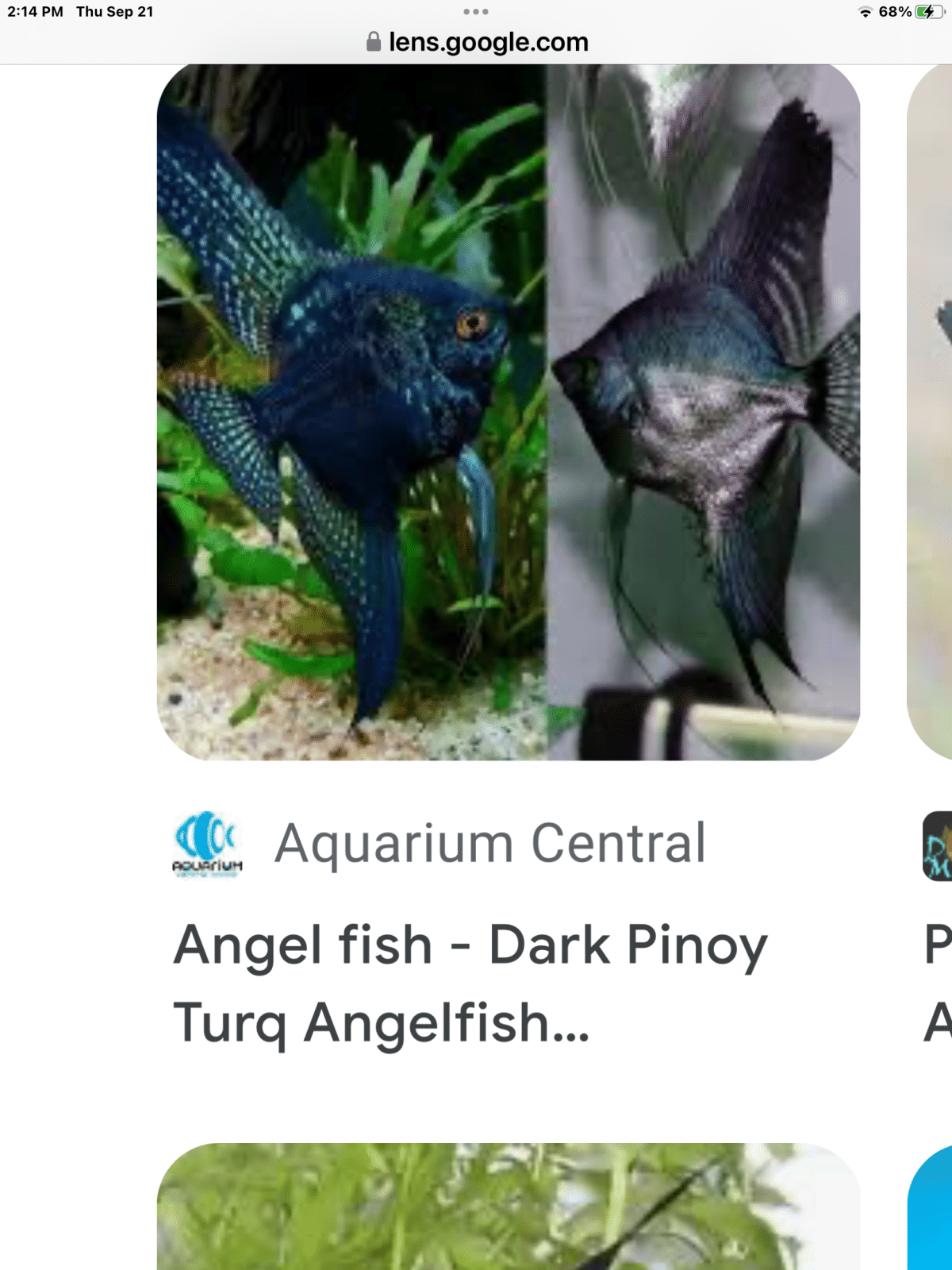952x1270 pixels.
Task: Tap the 68% battery percentage text
Action: [x=895, y=12]
